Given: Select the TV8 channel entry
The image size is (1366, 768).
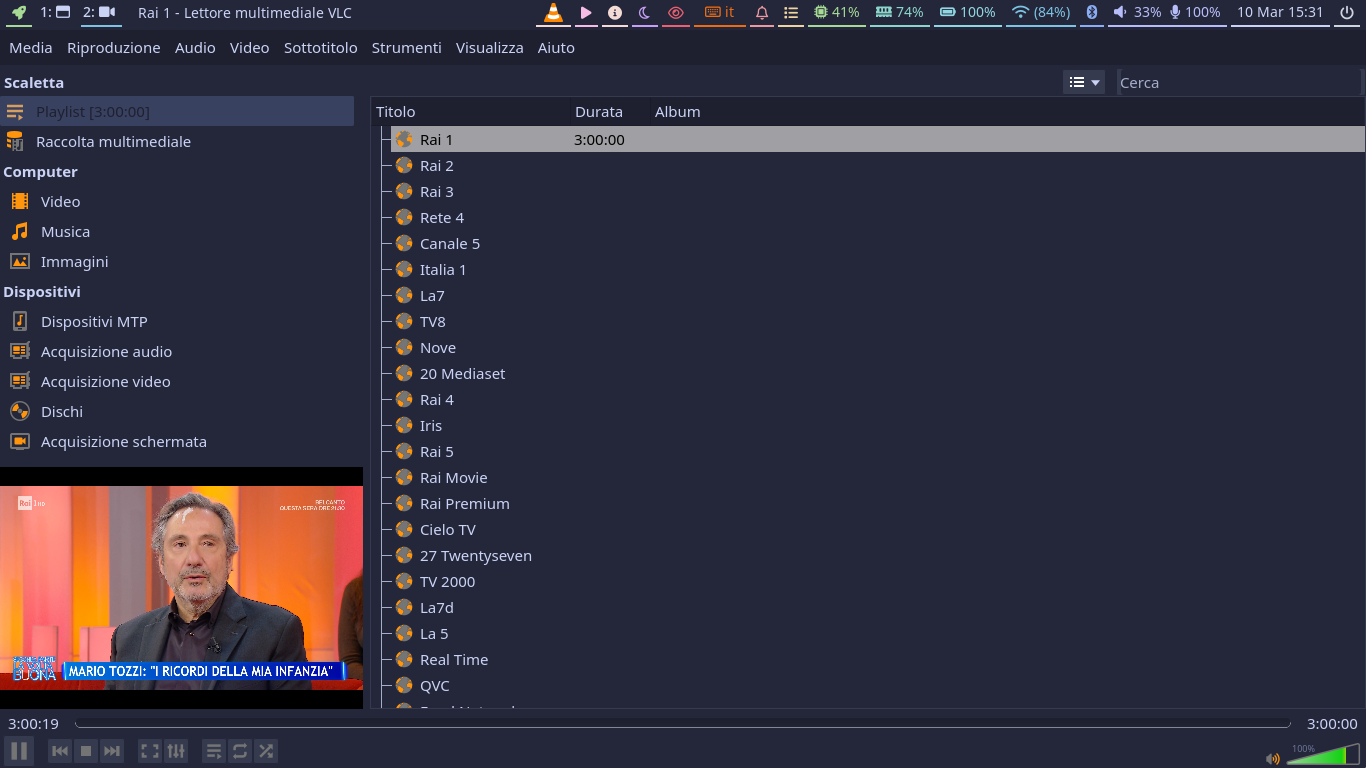Looking at the screenshot, I should [878, 321].
